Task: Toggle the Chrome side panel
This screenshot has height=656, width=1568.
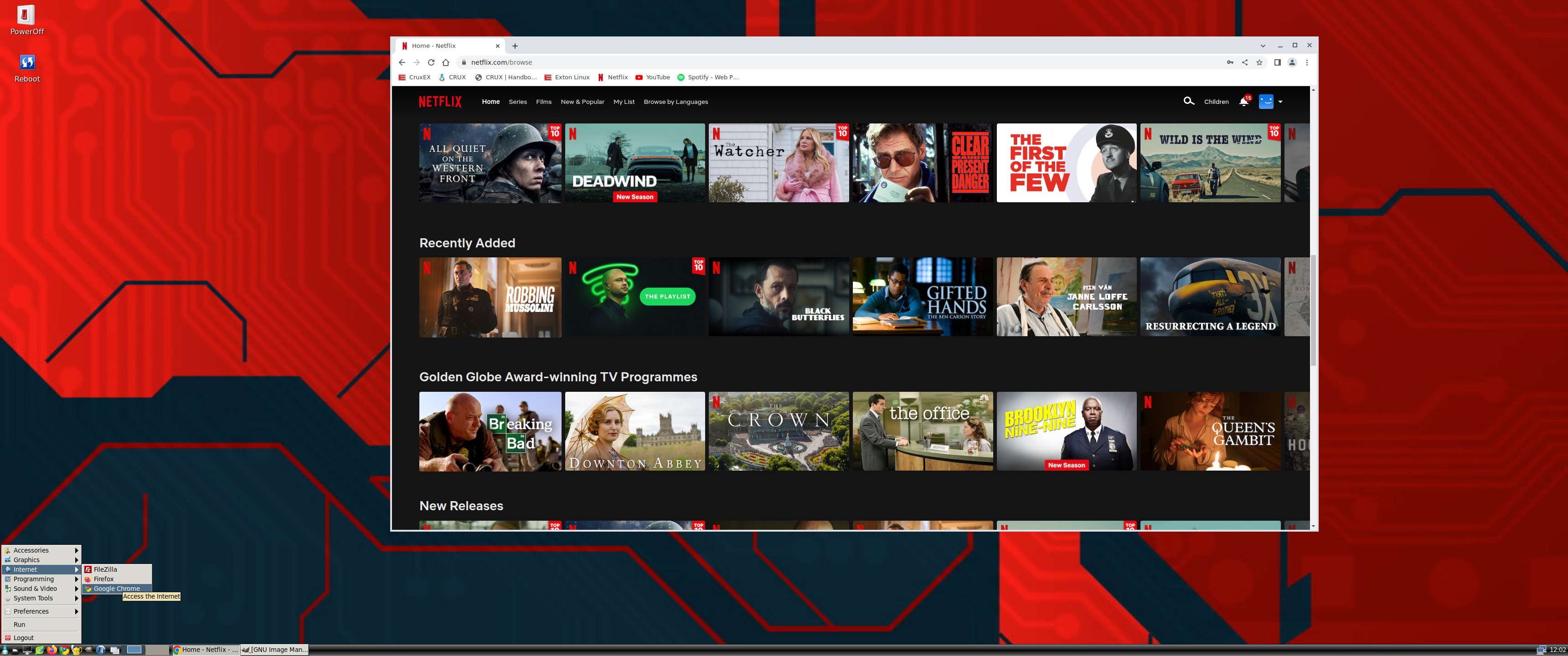Action: pyautogui.click(x=1277, y=63)
